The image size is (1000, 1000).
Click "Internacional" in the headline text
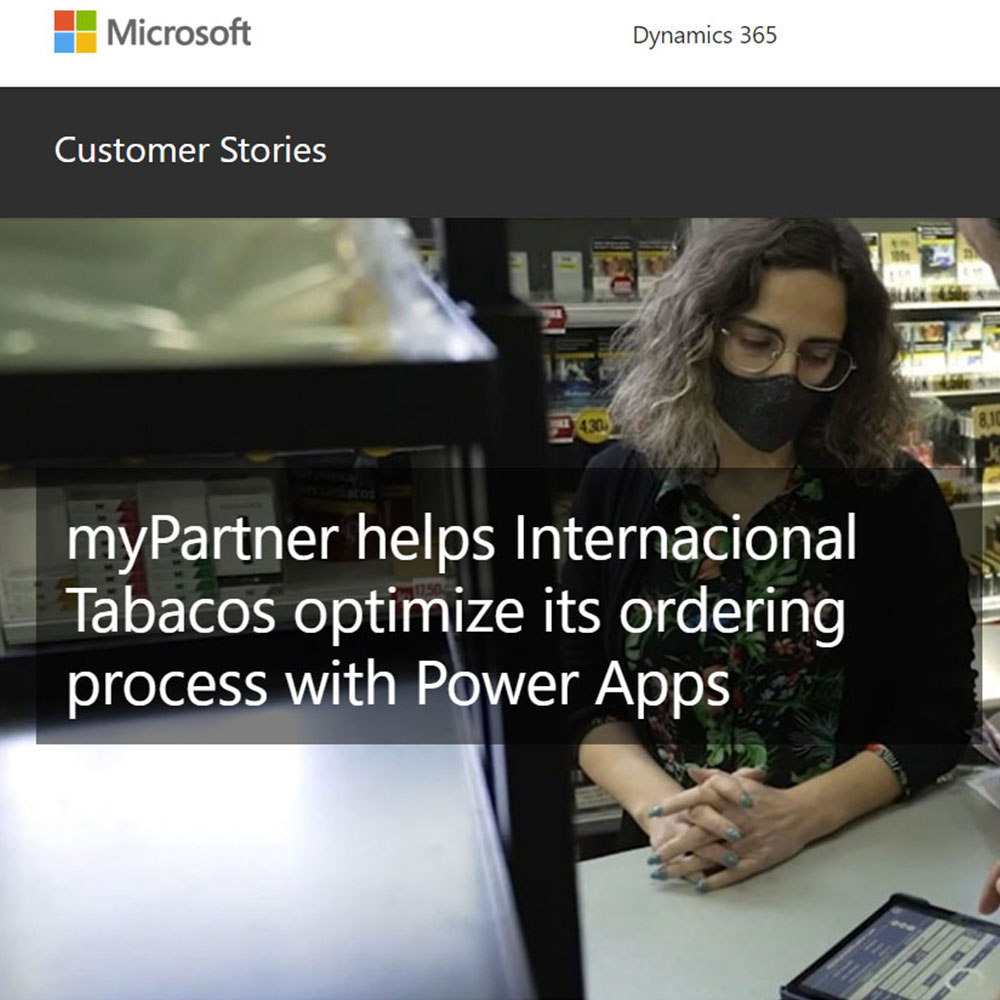685,538
